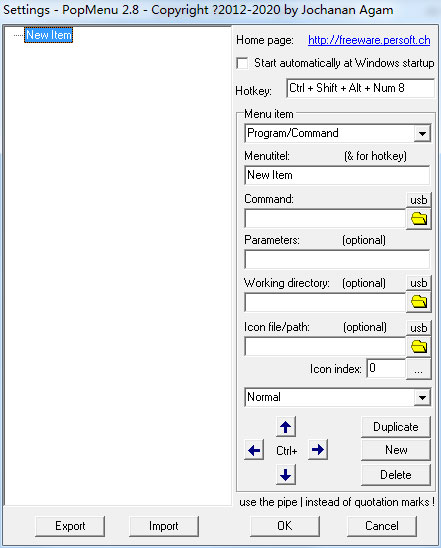
Task: Click into the Hotkey field
Action: pyautogui.click(x=360, y=88)
